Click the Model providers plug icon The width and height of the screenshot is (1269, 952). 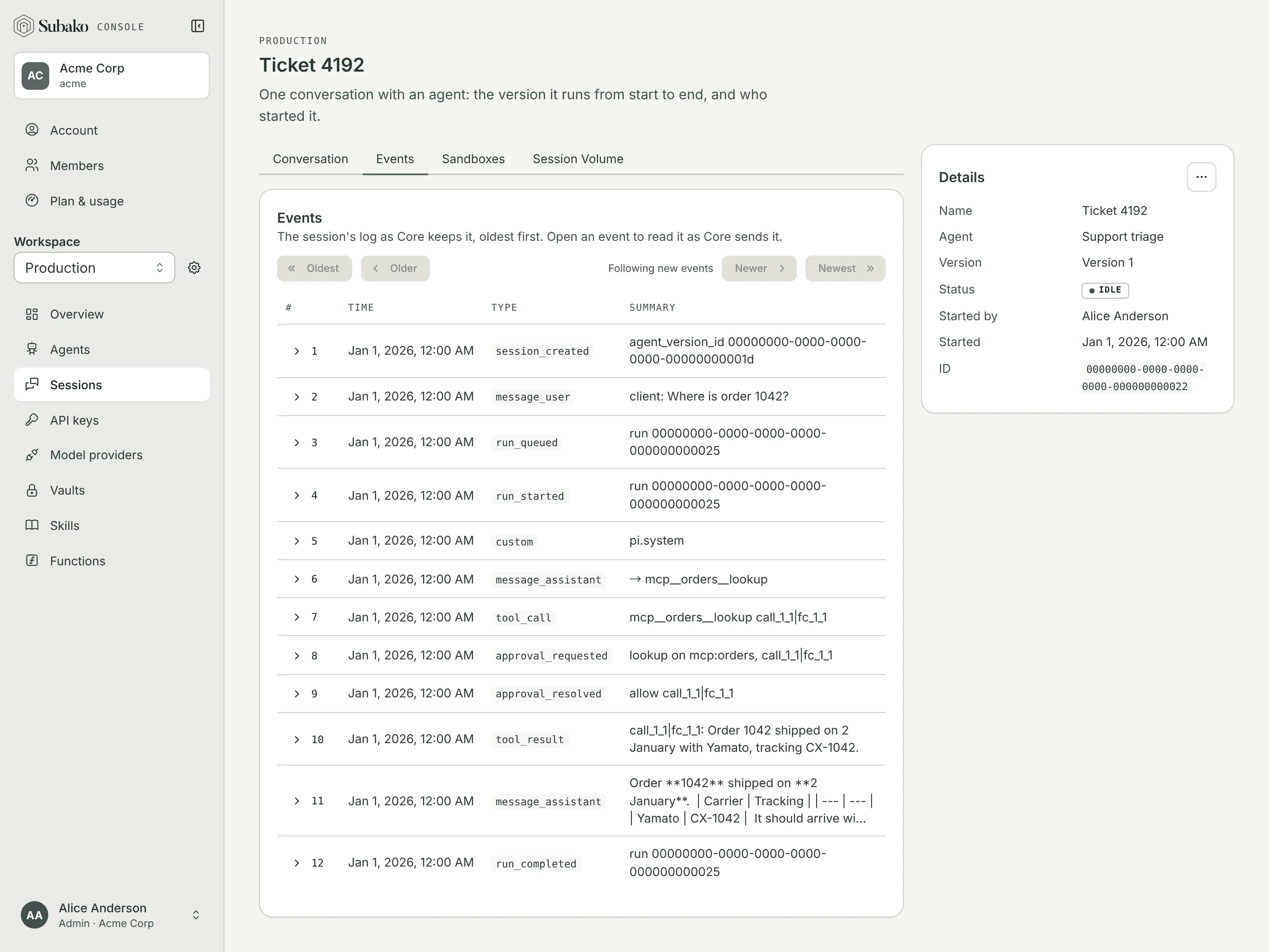coord(32,455)
